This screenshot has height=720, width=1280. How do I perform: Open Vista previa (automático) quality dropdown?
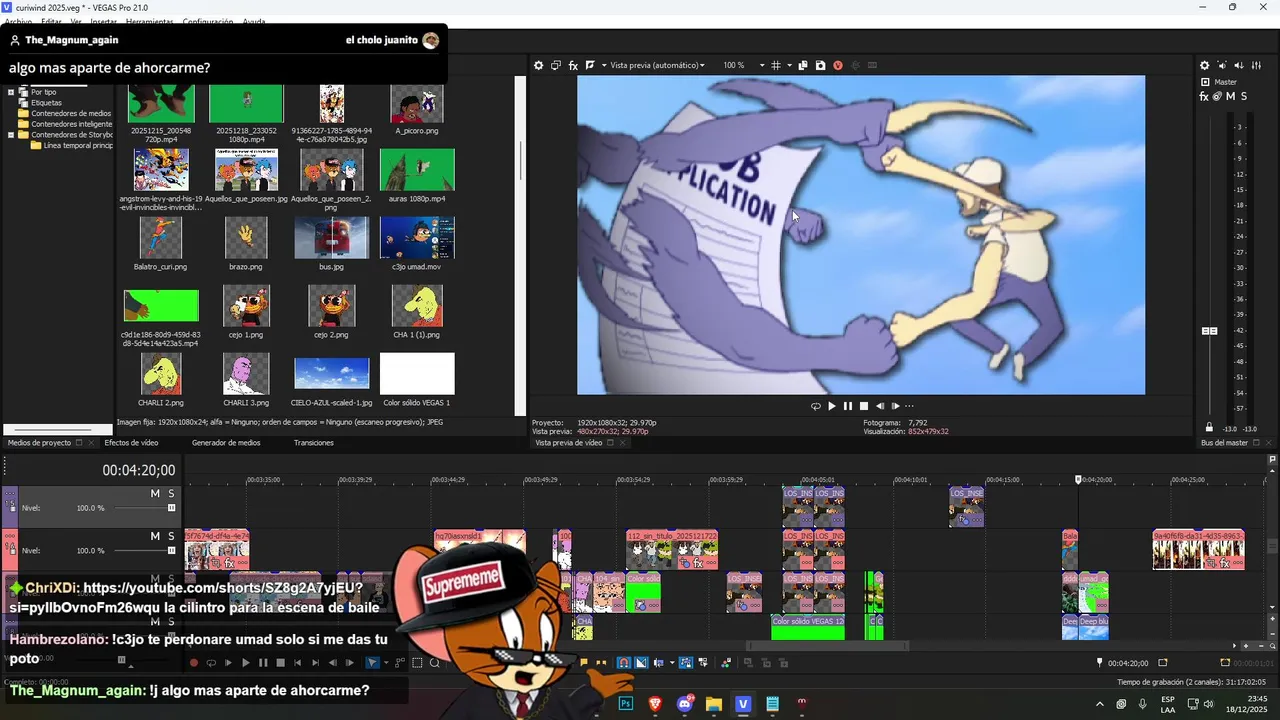[657, 65]
